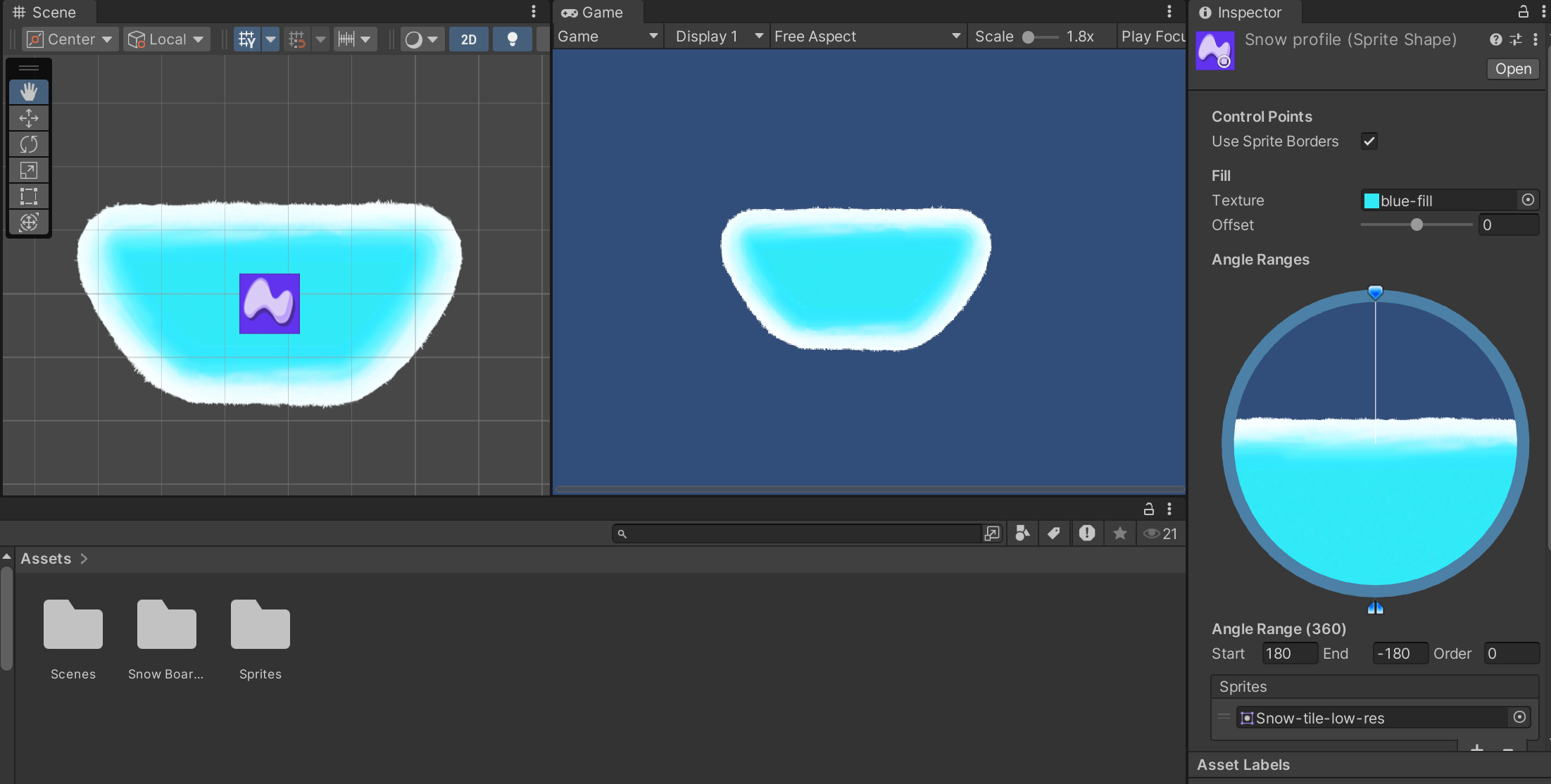Click the search by label tag icon
This screenshot has height=784, width=1551.
point(1054,533)
